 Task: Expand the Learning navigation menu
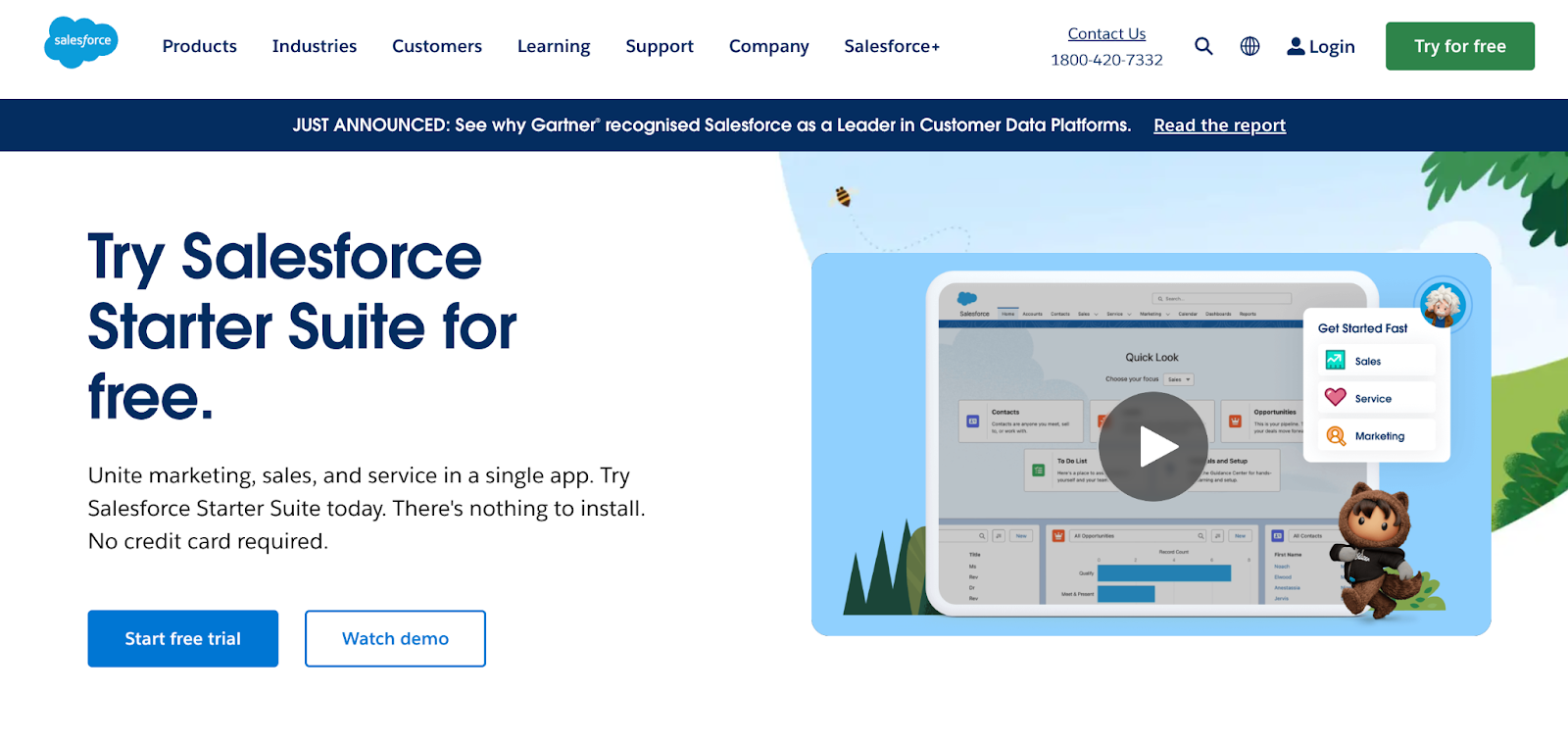[x=554, y=46]
